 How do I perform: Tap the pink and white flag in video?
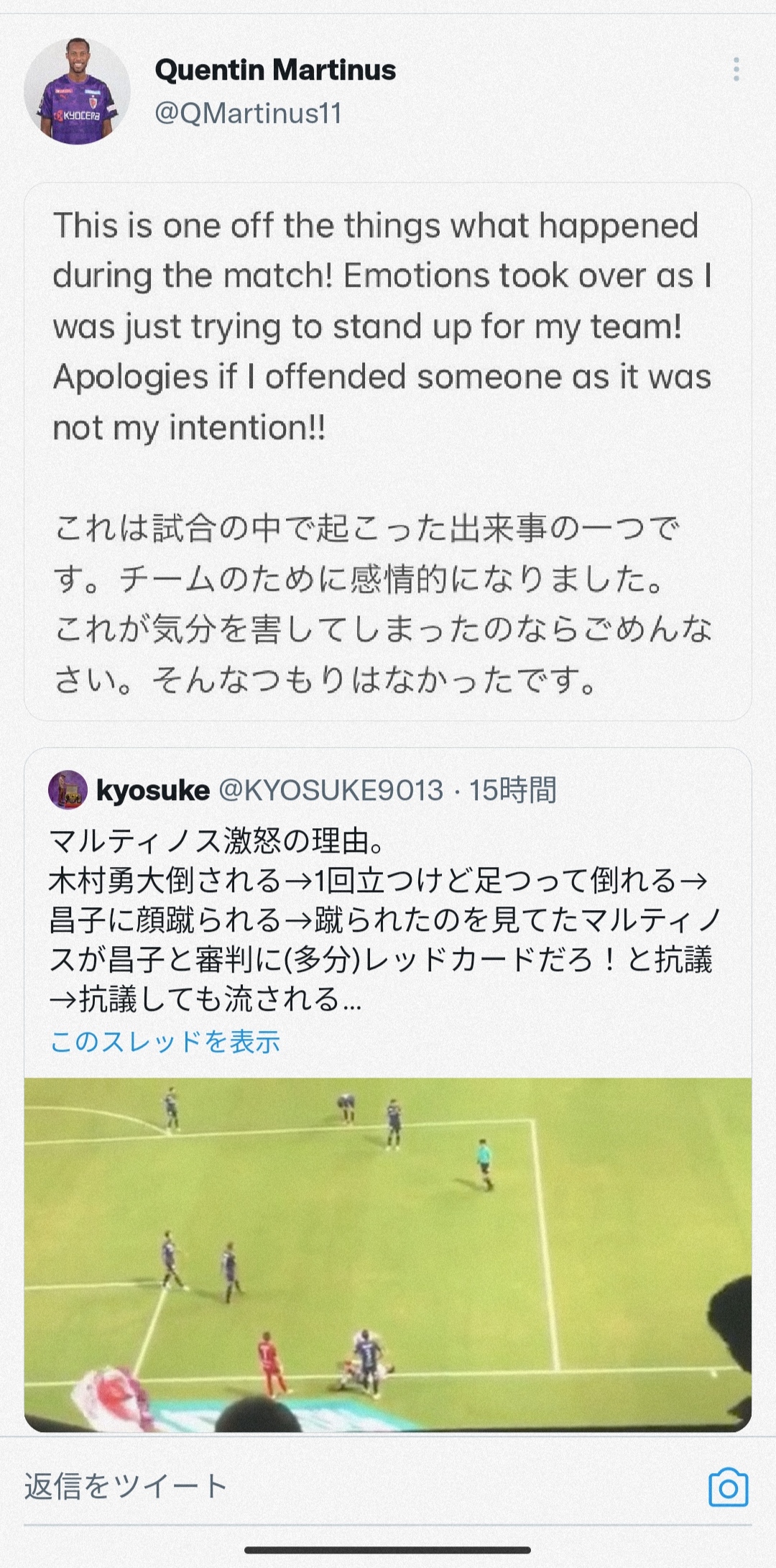(x=108, y=1393)
